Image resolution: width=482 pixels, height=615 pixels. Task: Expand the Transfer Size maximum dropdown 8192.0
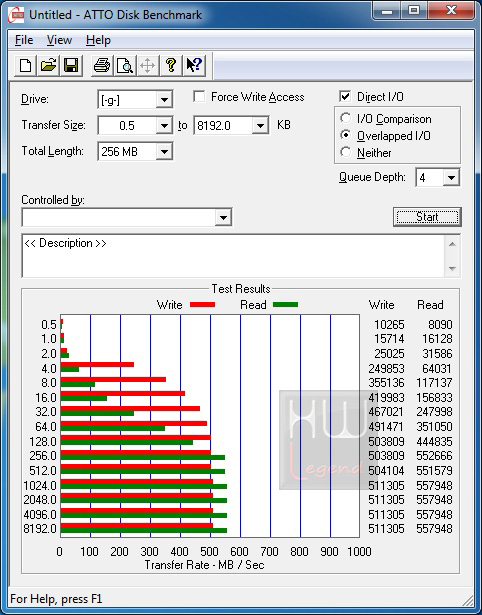pyautogui.click(x=260, y=126)
